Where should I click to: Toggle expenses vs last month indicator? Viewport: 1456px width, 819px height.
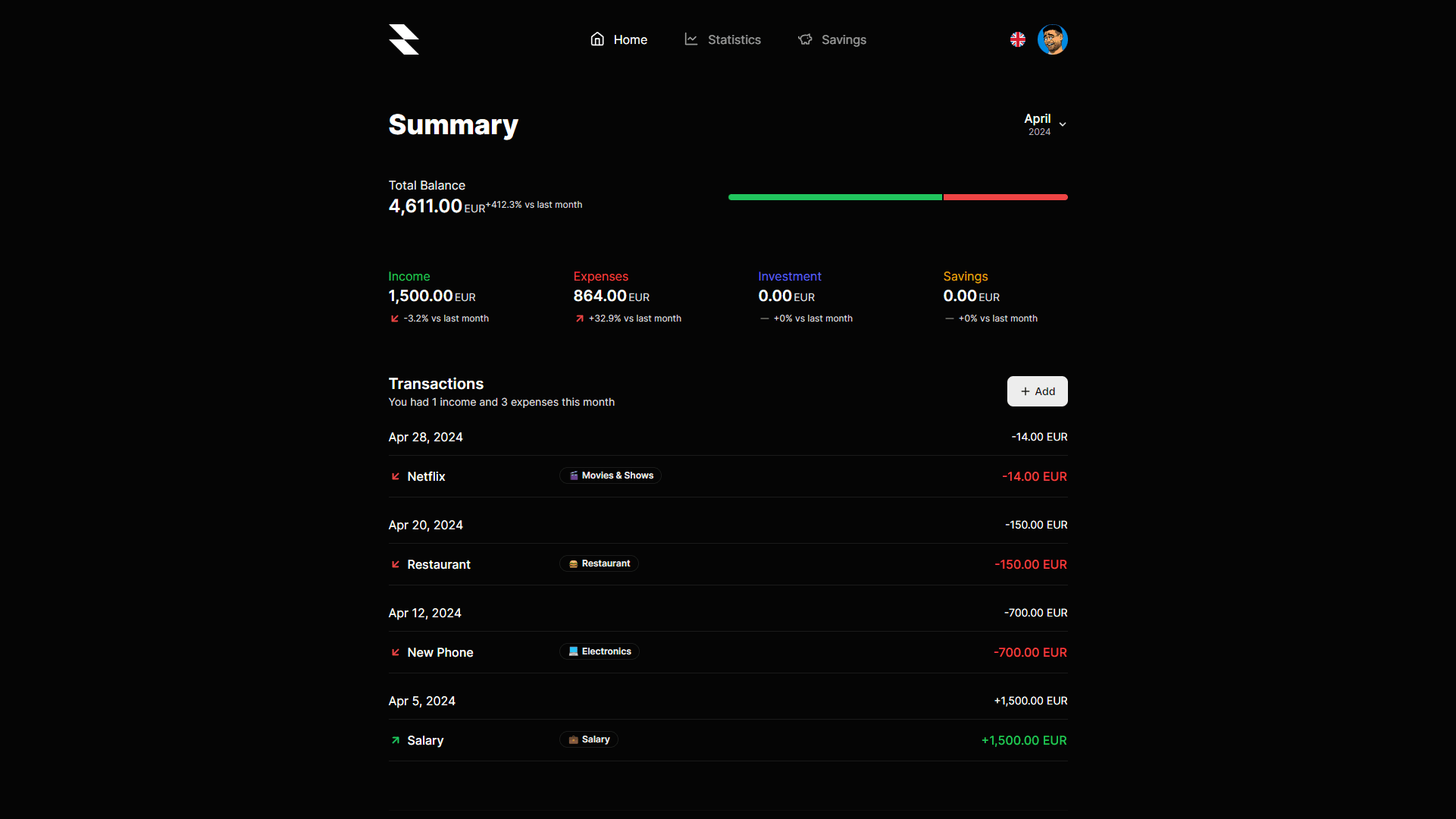(x=628, y=318)
